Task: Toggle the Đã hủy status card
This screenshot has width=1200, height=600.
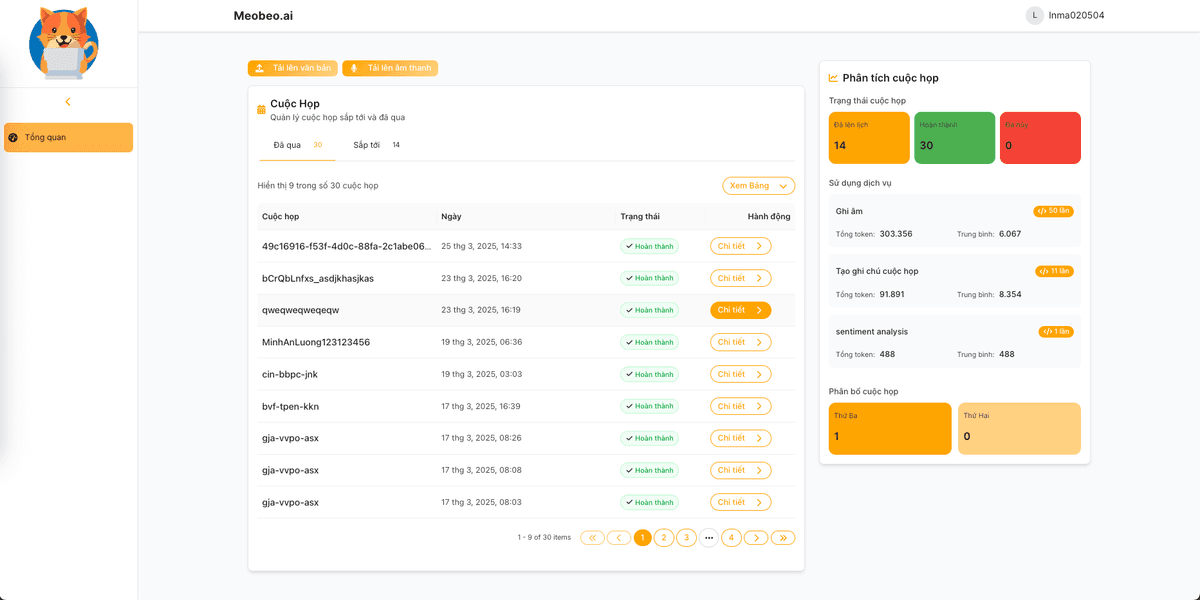Action: tap(1040, 137)
